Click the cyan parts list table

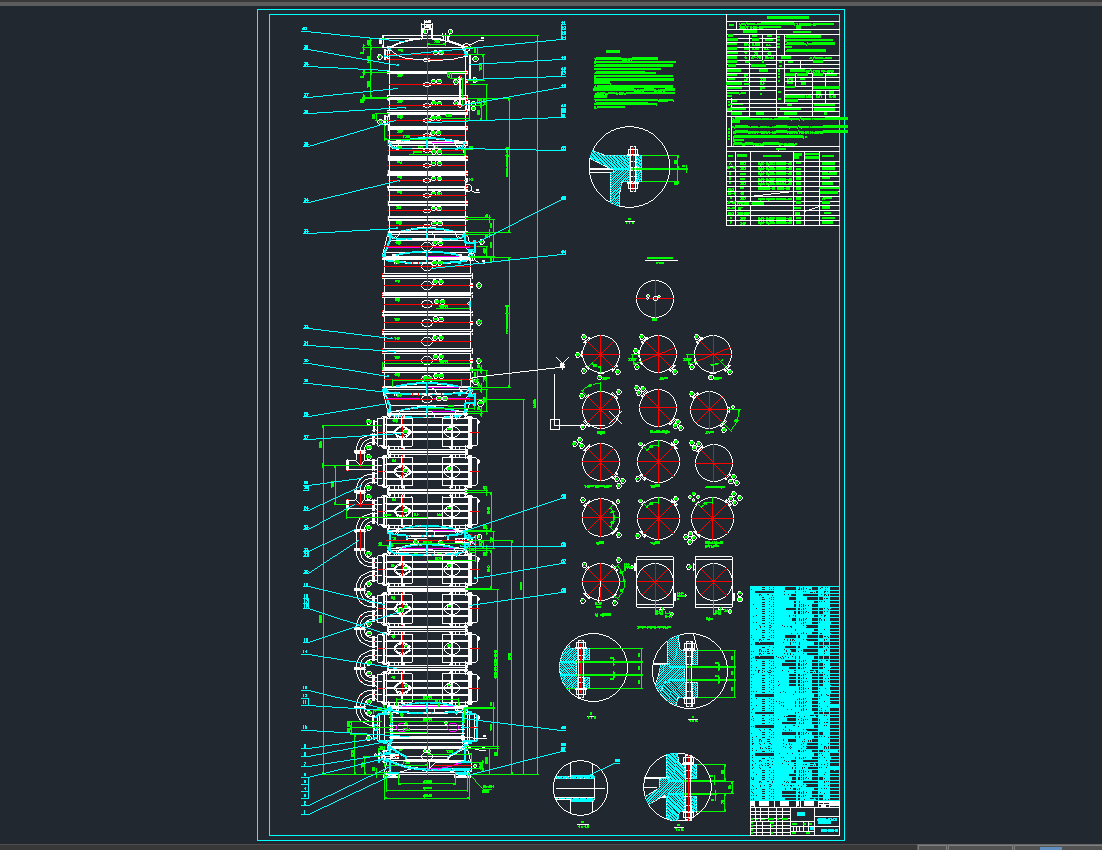pos(794,693)
